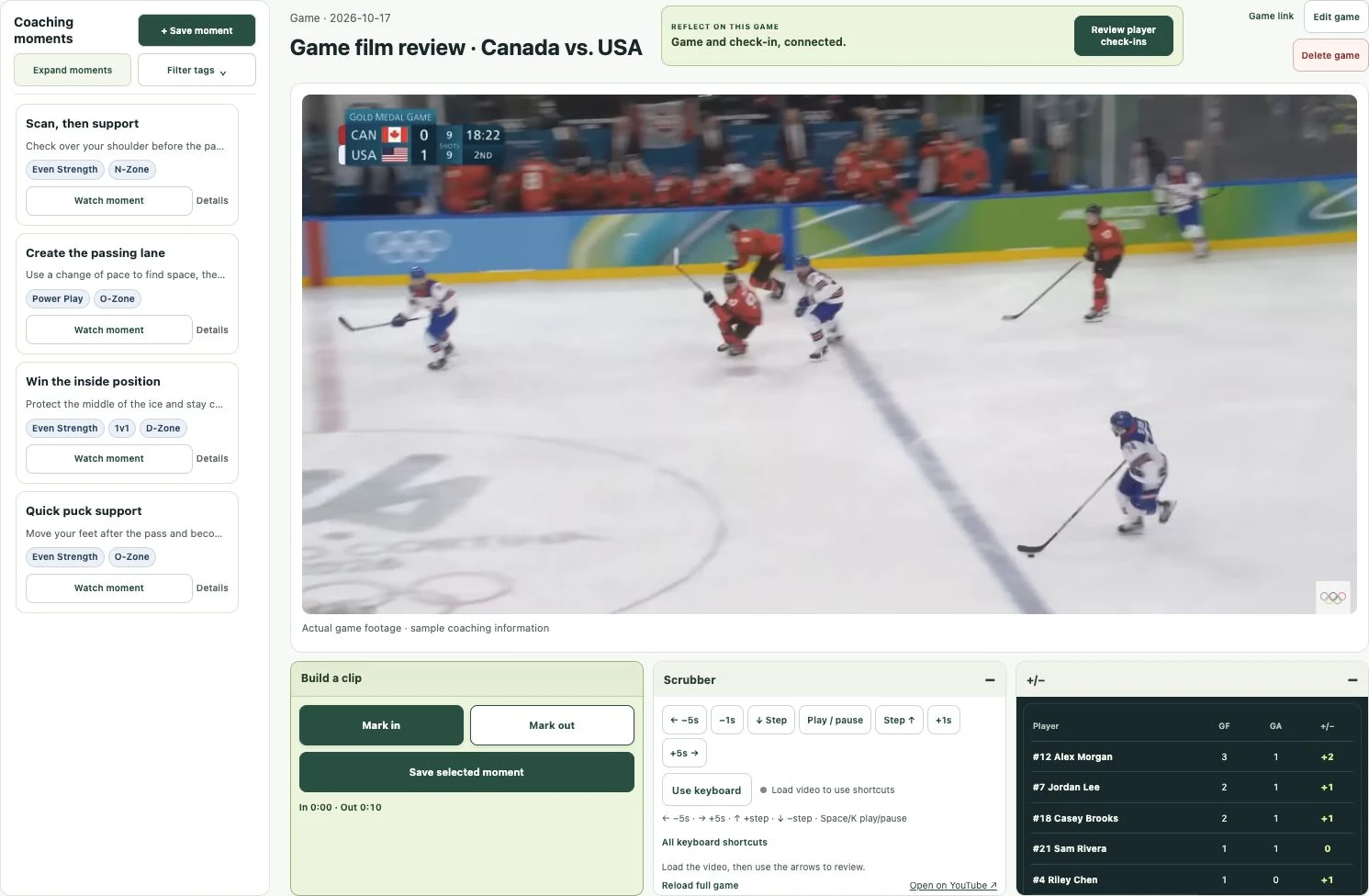Open All keyboard shortcuts
The image size is (1369, 896).
714,843
